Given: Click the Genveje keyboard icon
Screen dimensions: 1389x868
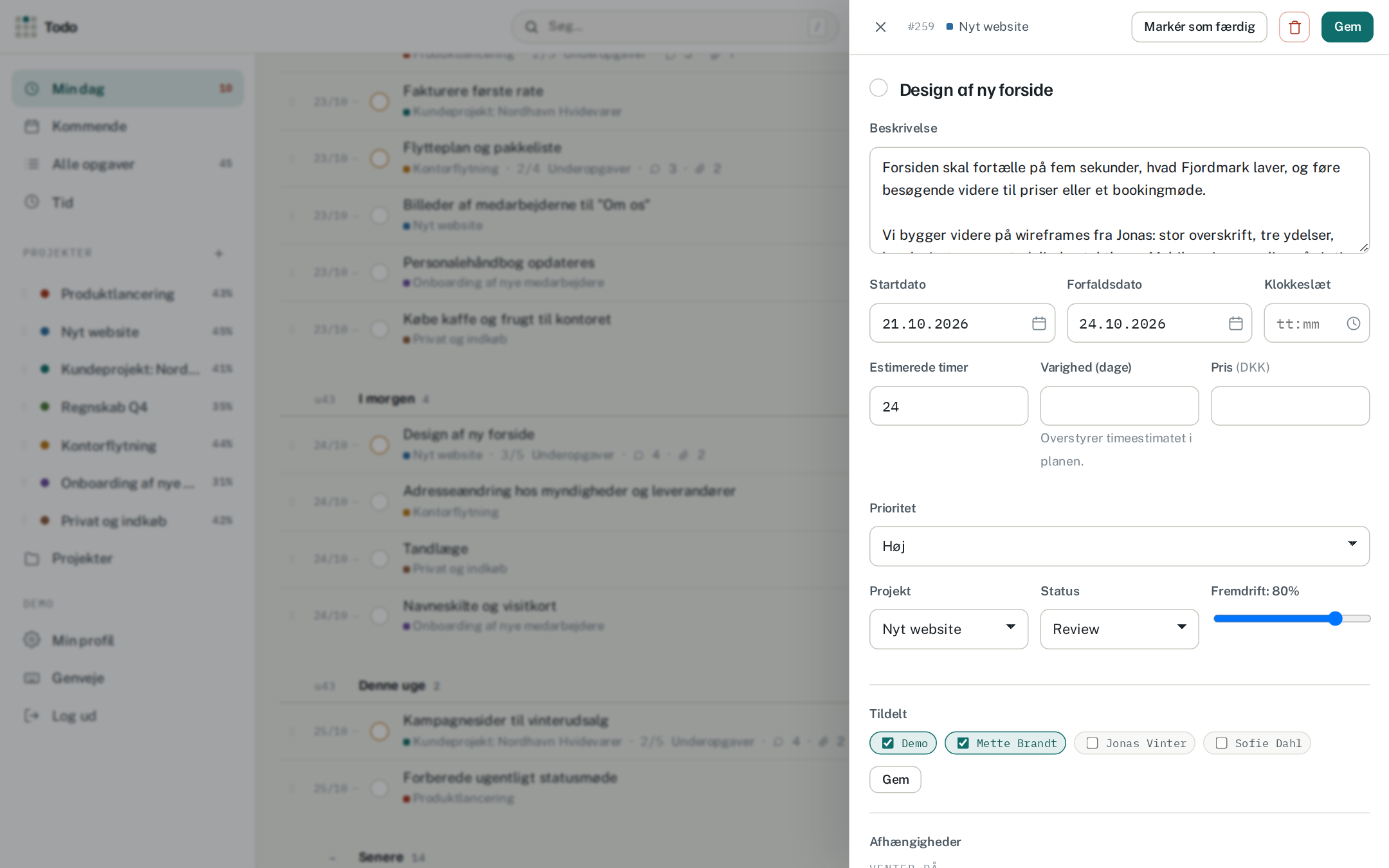Looking at the screenshot, I should click(32, 678).
